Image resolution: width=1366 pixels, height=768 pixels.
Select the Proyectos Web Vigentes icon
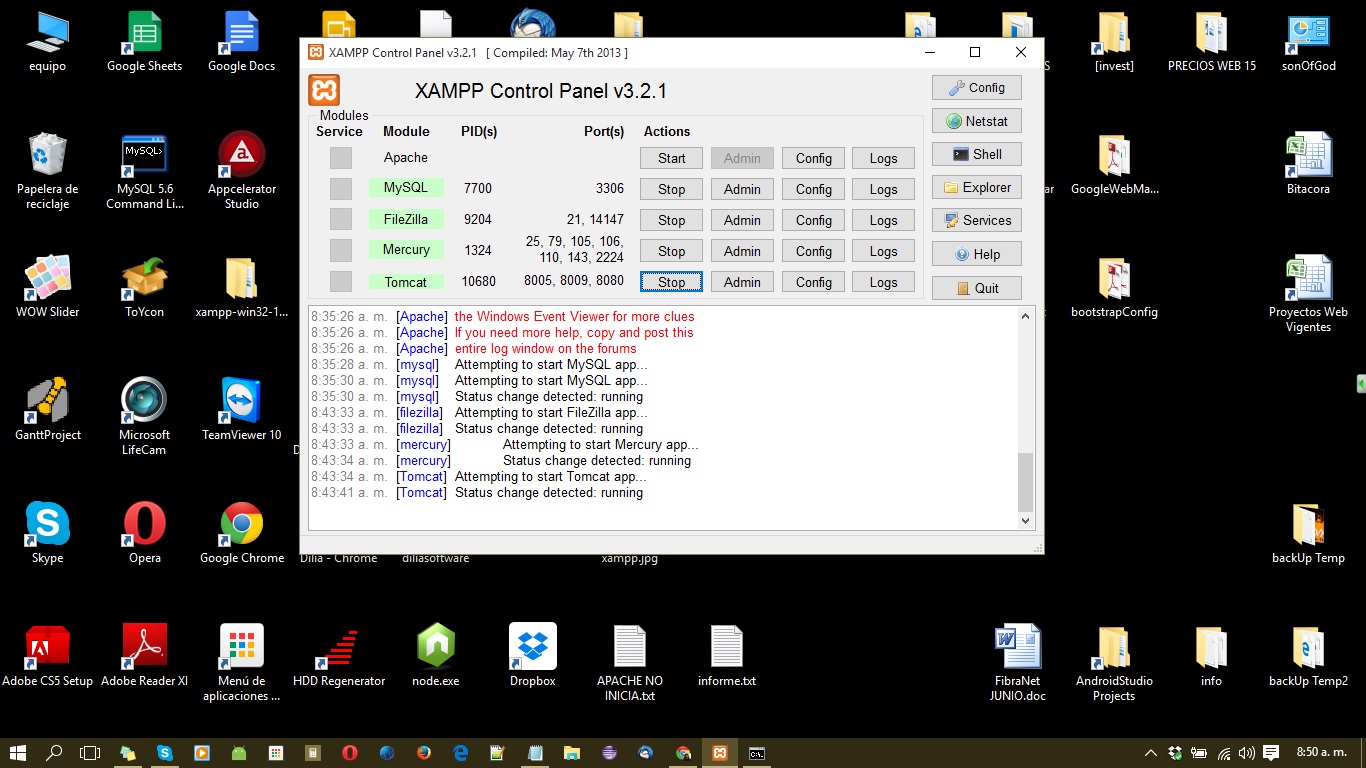[1308, 293]
